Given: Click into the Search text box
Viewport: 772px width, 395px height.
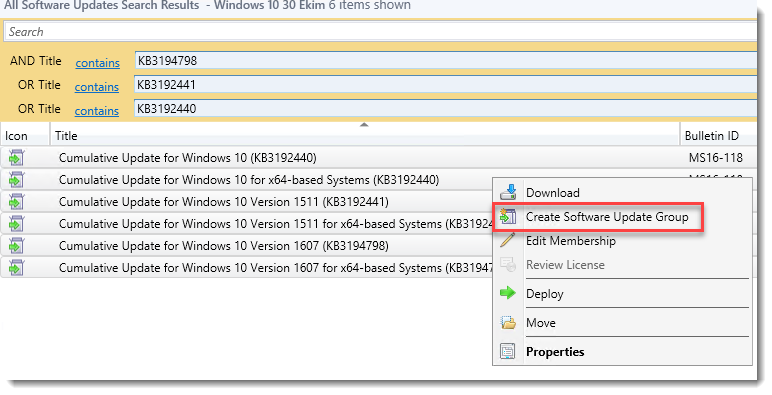Looking at the screenshot, I should point(381,32).
